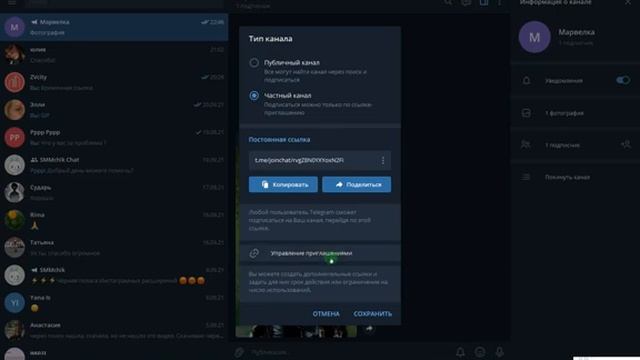This screenshot has width=640, height=360.
Task: Click СОХРАНИТЬ to save the channel type
Action: tap(373, 314)
